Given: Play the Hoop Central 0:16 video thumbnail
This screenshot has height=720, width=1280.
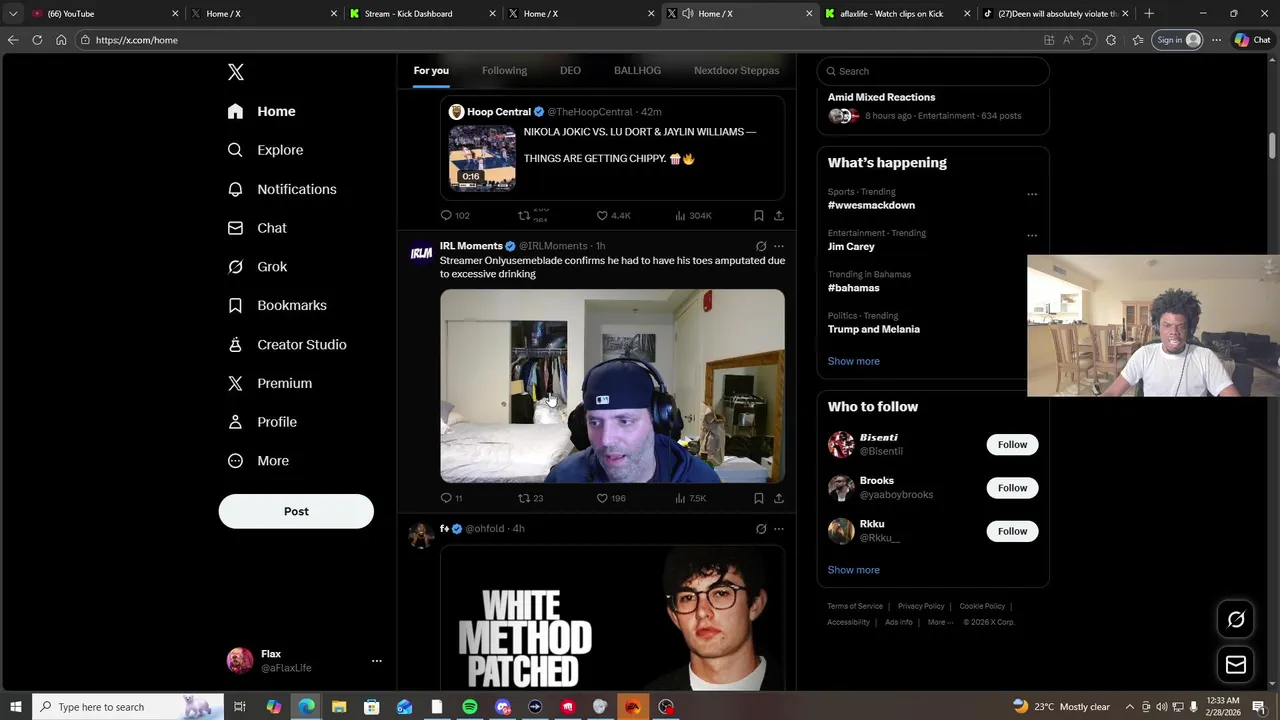Looking at the screenshot, I should click(x=482, y=158).
